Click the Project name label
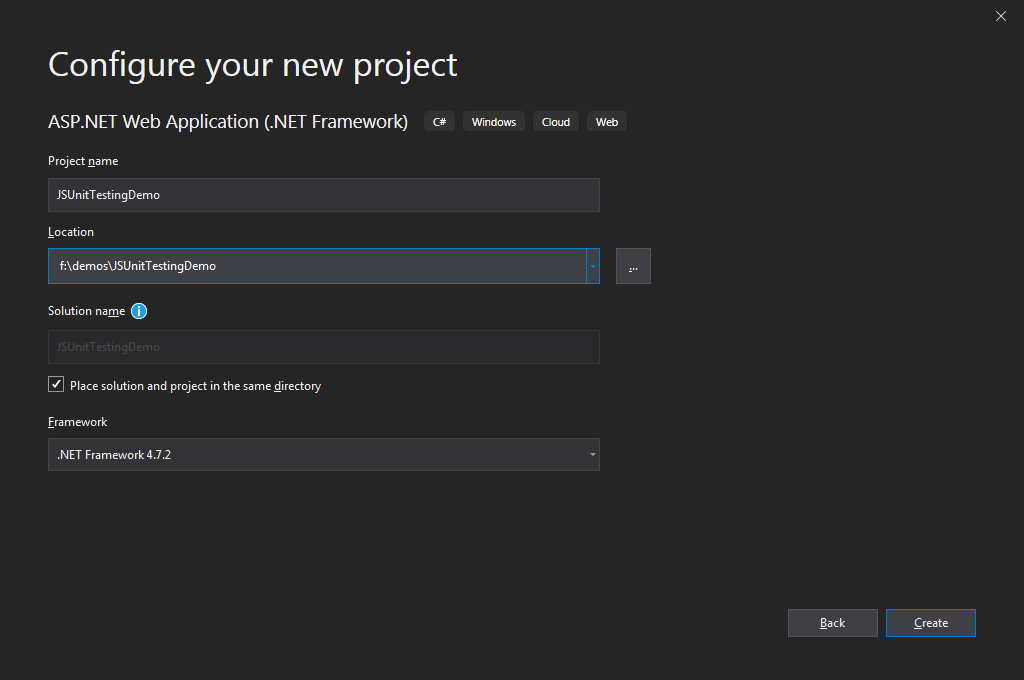1024x680 pixels. click(x=83, y=161)
